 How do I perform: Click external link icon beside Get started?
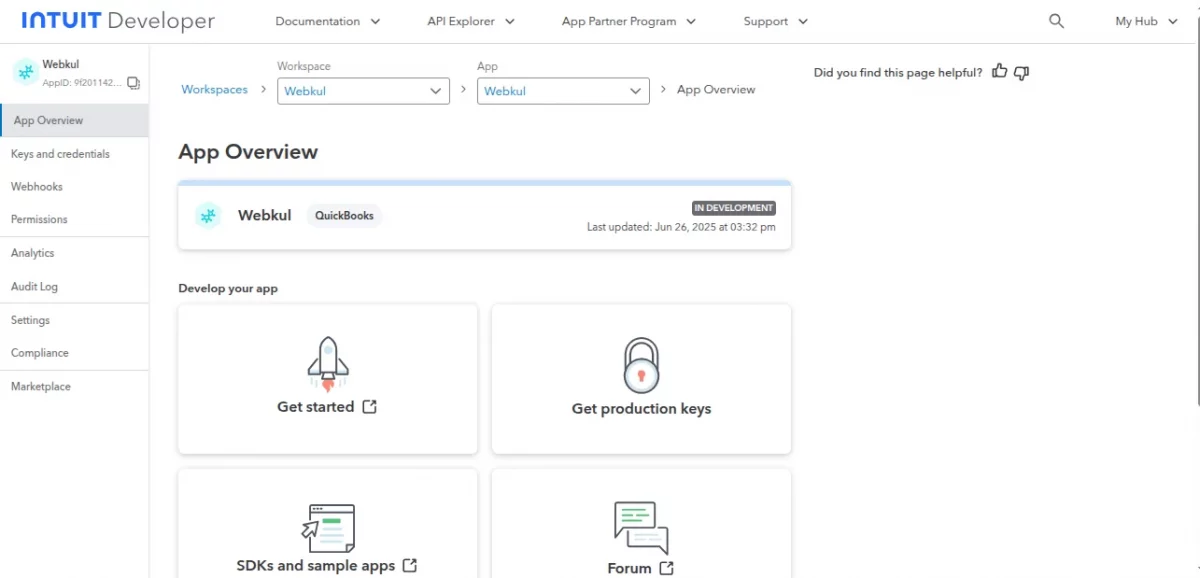tap(370, 407)
